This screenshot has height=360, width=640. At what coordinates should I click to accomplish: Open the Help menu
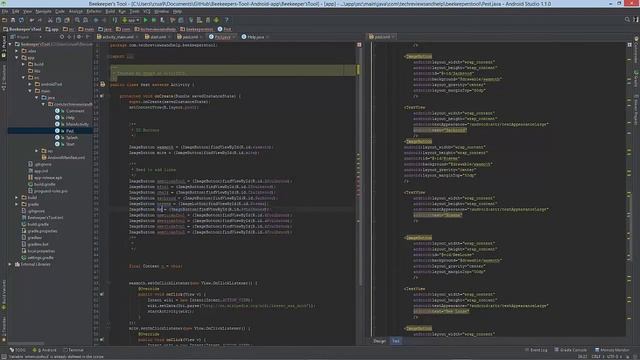coord(177,11)
